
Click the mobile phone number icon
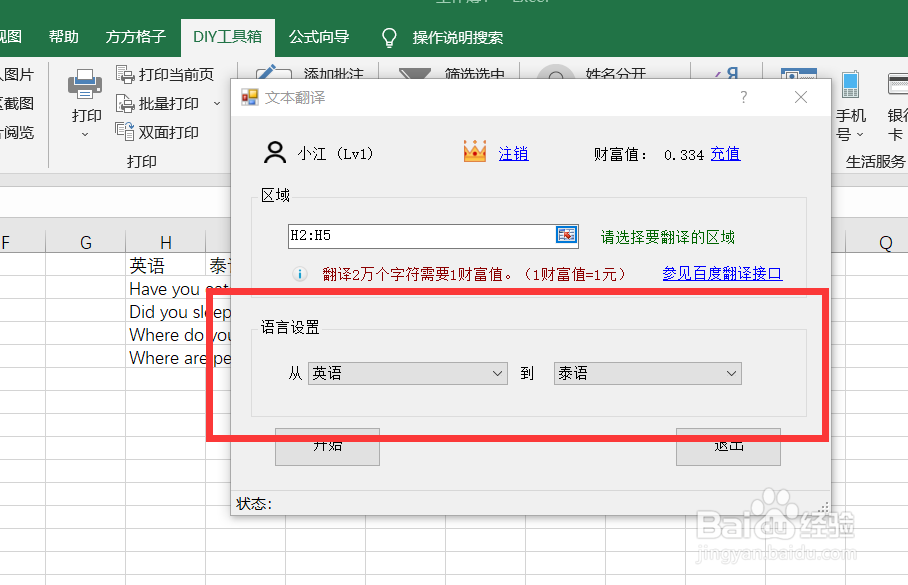(850, 85)
